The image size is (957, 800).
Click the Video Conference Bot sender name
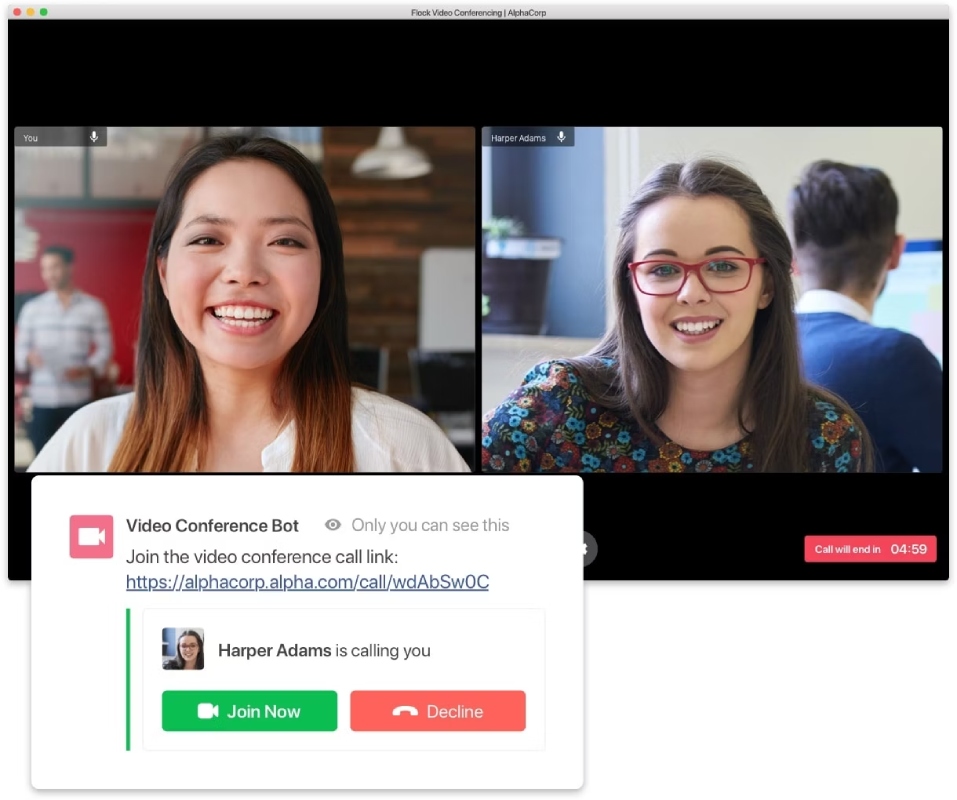click(212, 525)
